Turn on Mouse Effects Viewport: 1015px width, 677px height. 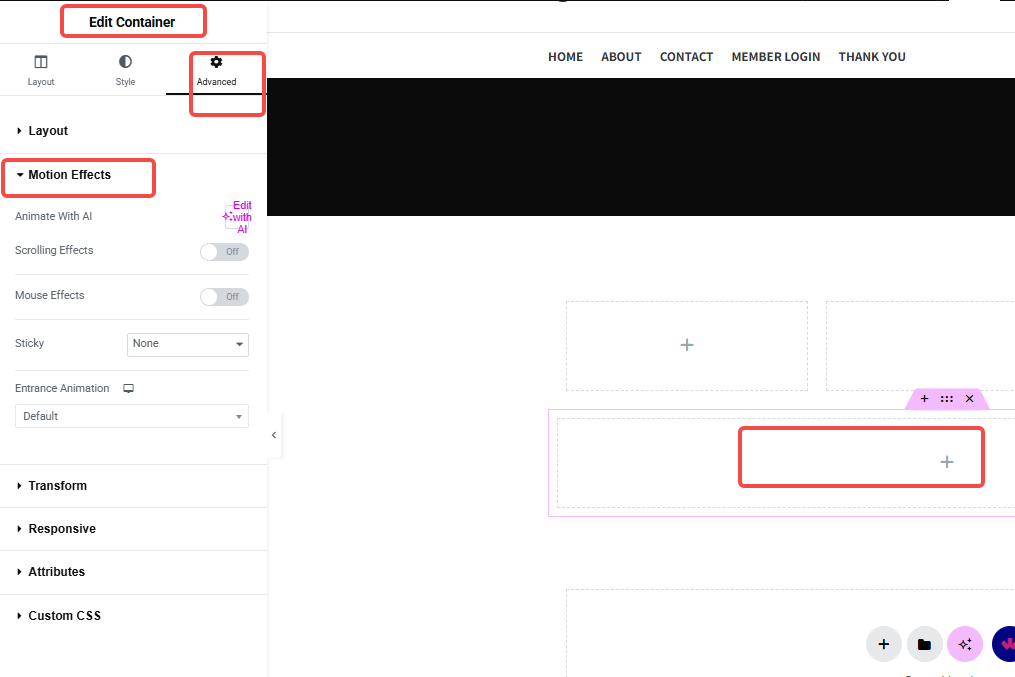(x=224, y=296)
